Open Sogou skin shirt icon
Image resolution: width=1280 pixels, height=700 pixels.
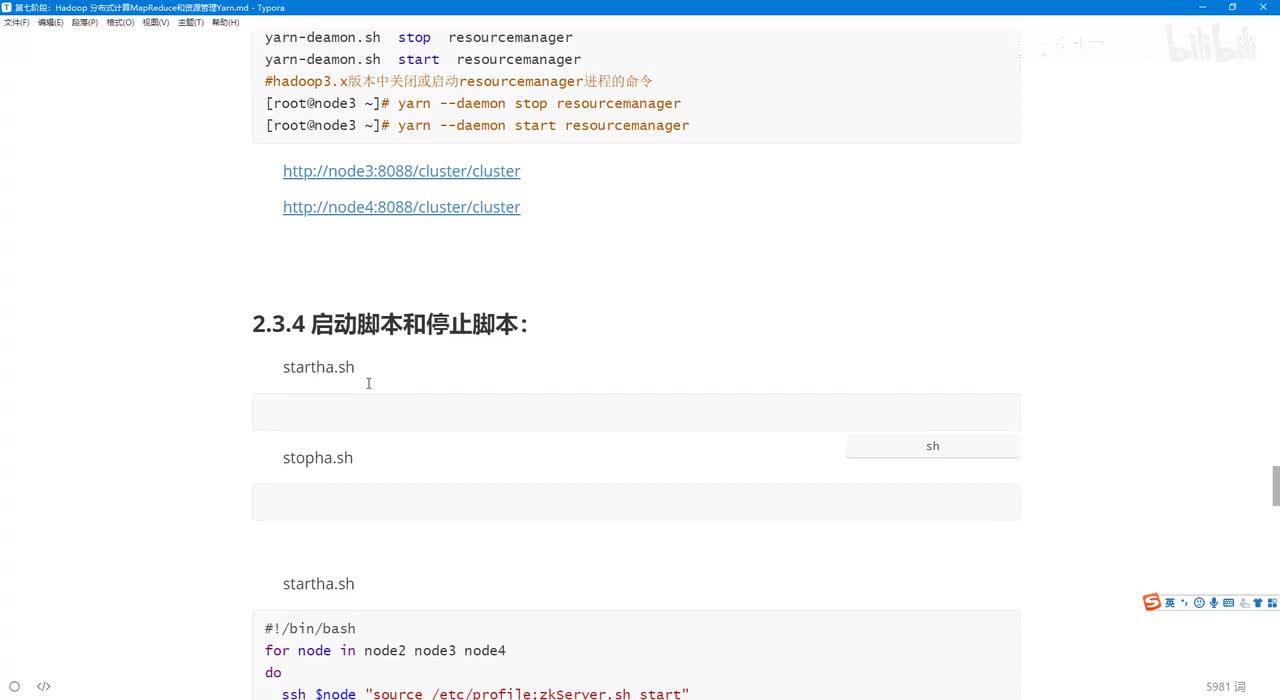coord(1258,603)
